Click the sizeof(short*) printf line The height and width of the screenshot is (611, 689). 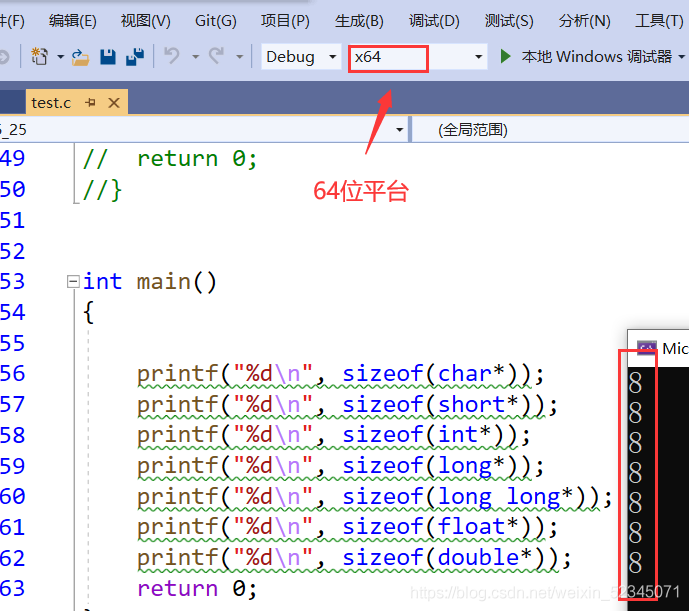click(x=347, y=405)
